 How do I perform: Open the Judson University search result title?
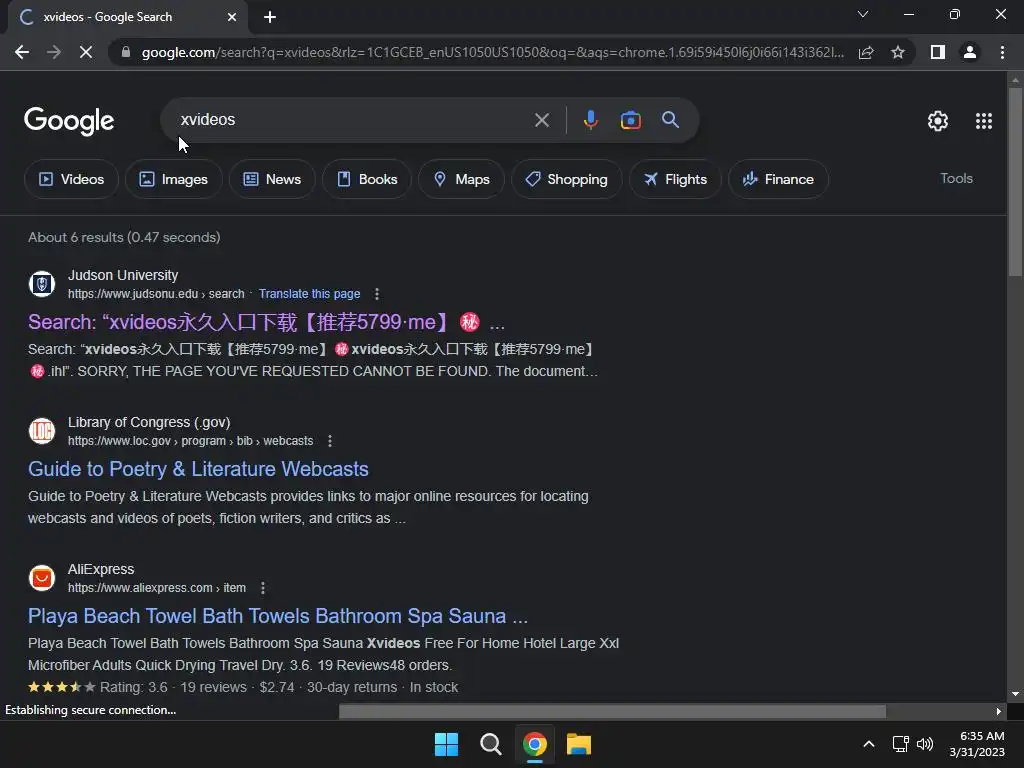[x=266, y=322]
